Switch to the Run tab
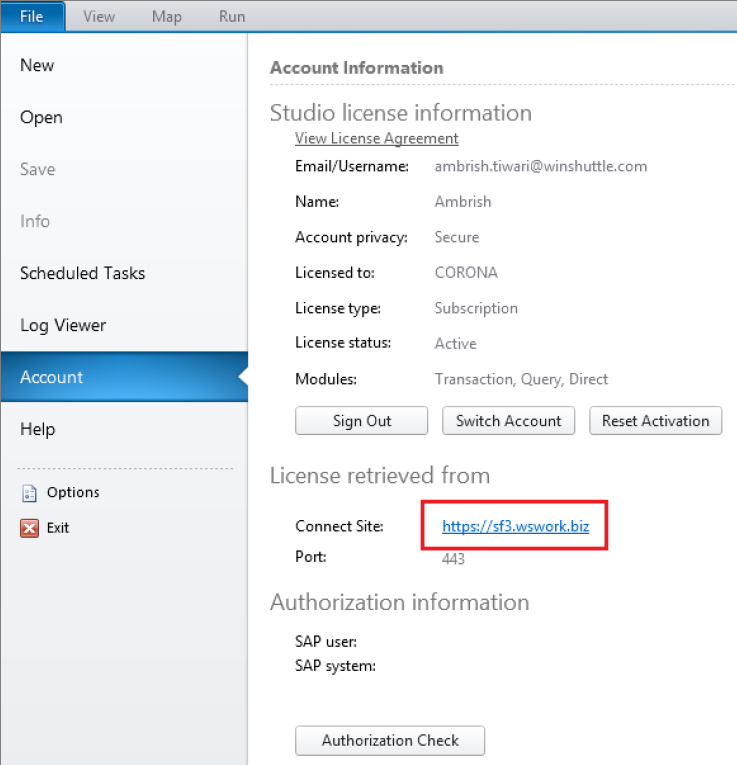Viewport: 737px width, 765px height. coord(232,17)
